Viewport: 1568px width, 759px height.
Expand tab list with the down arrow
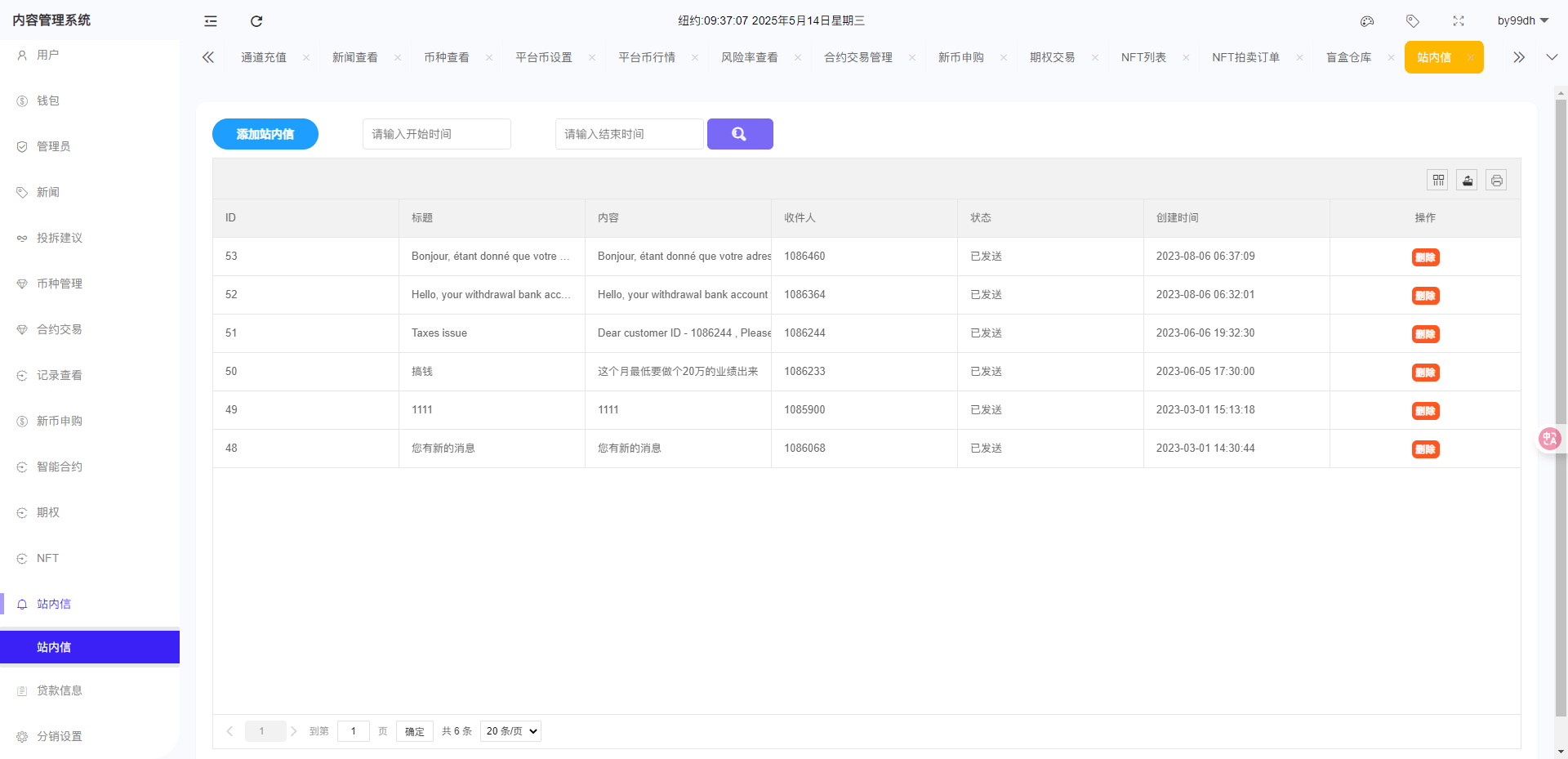[x=1551, y=57]
